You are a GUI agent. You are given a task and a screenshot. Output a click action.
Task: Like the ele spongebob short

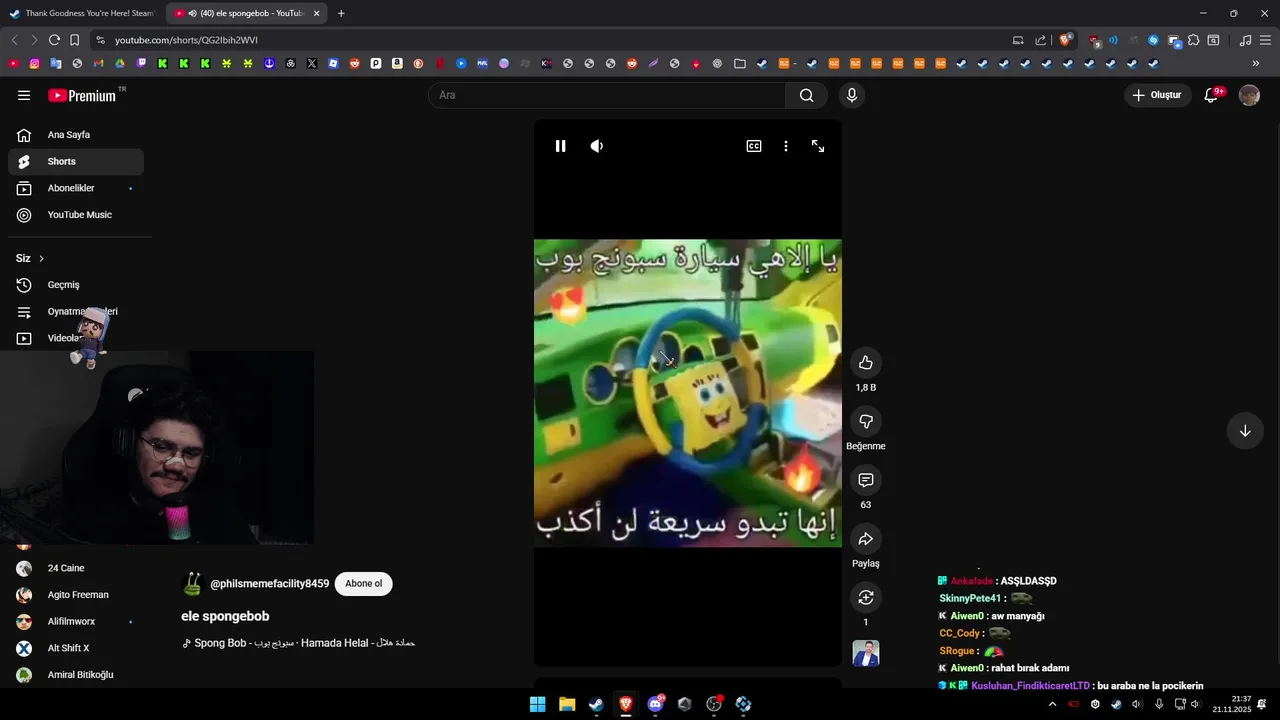click(x=866, y=363)
